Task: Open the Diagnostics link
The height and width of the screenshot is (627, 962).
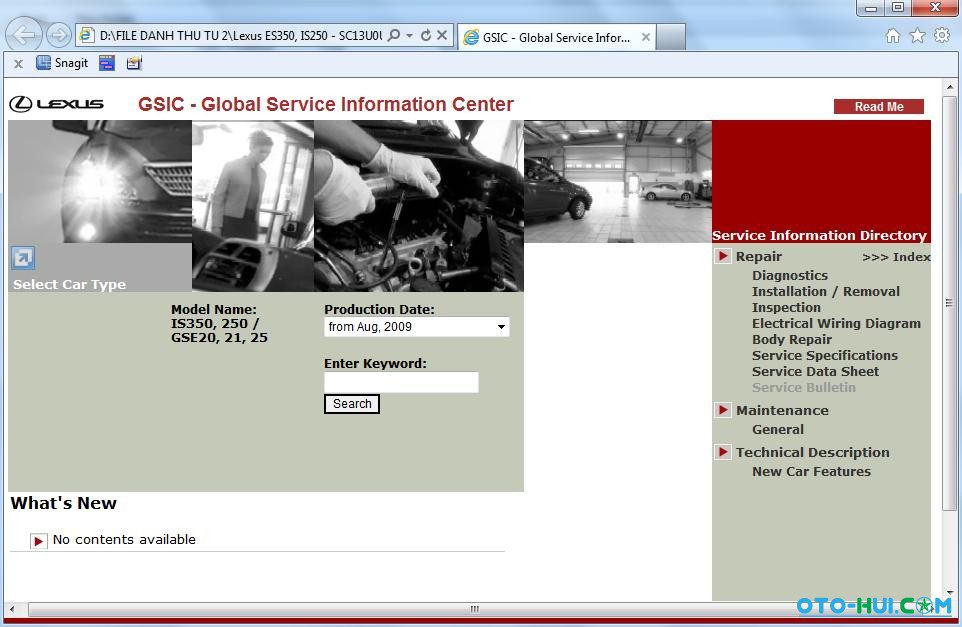Action: 790,275
